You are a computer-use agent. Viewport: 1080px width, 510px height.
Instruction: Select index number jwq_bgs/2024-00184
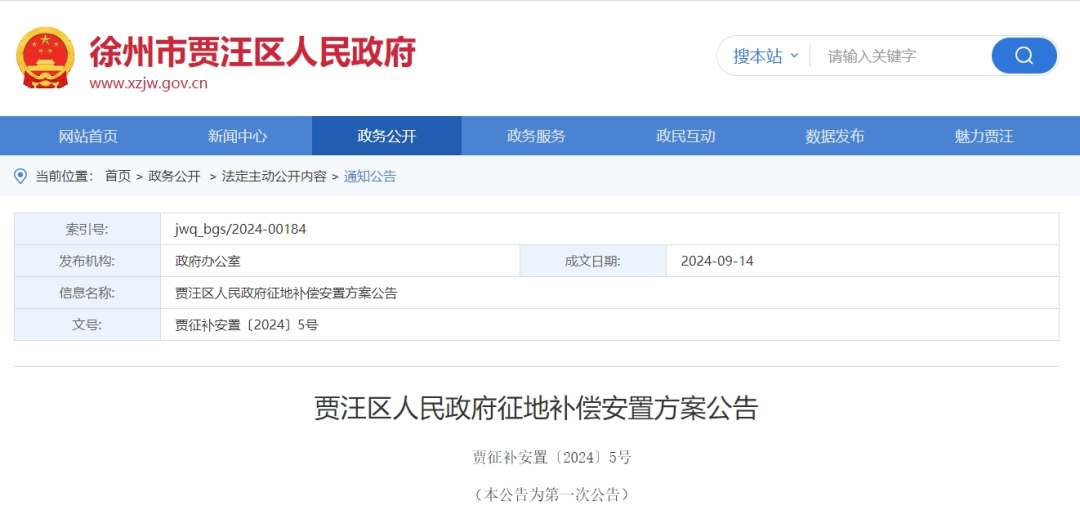click(240, 229)
